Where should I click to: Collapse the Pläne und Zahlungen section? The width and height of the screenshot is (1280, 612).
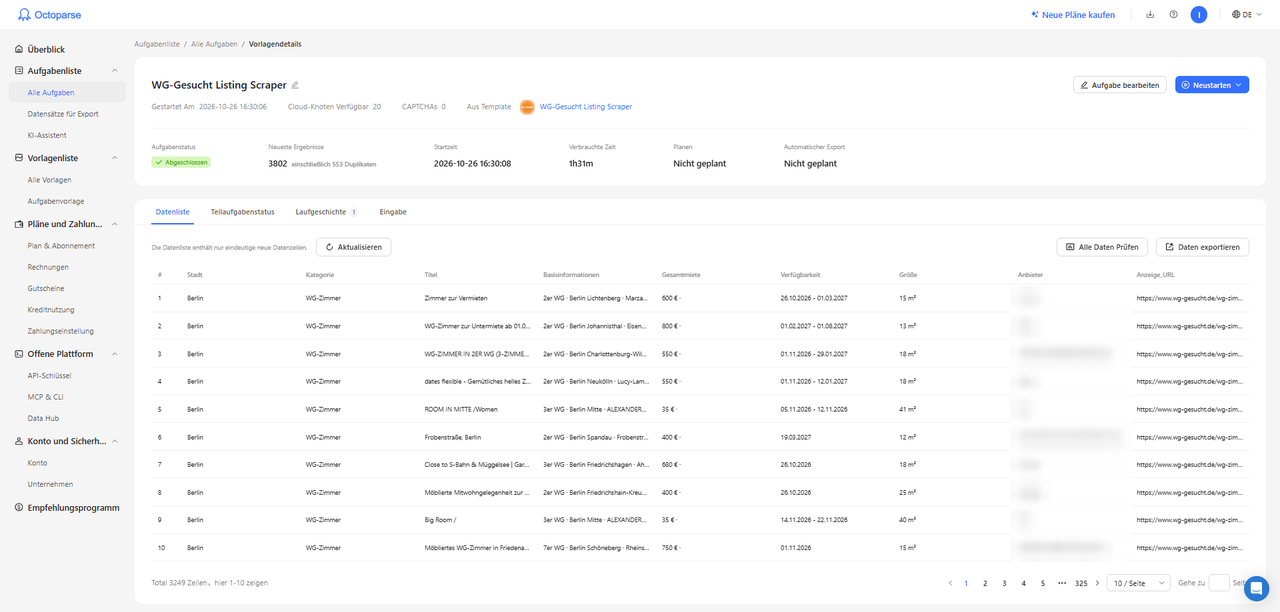click(115, 224)
